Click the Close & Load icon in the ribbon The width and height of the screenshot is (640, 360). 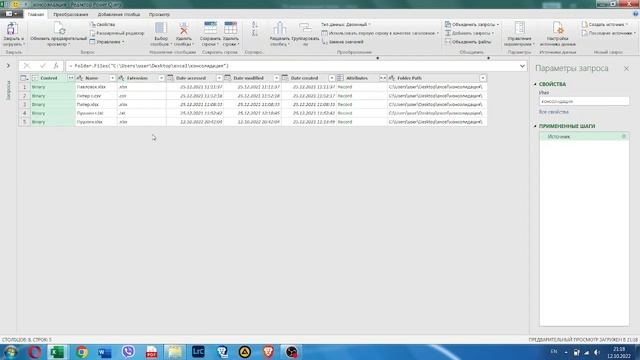click(x=12, y=29)
